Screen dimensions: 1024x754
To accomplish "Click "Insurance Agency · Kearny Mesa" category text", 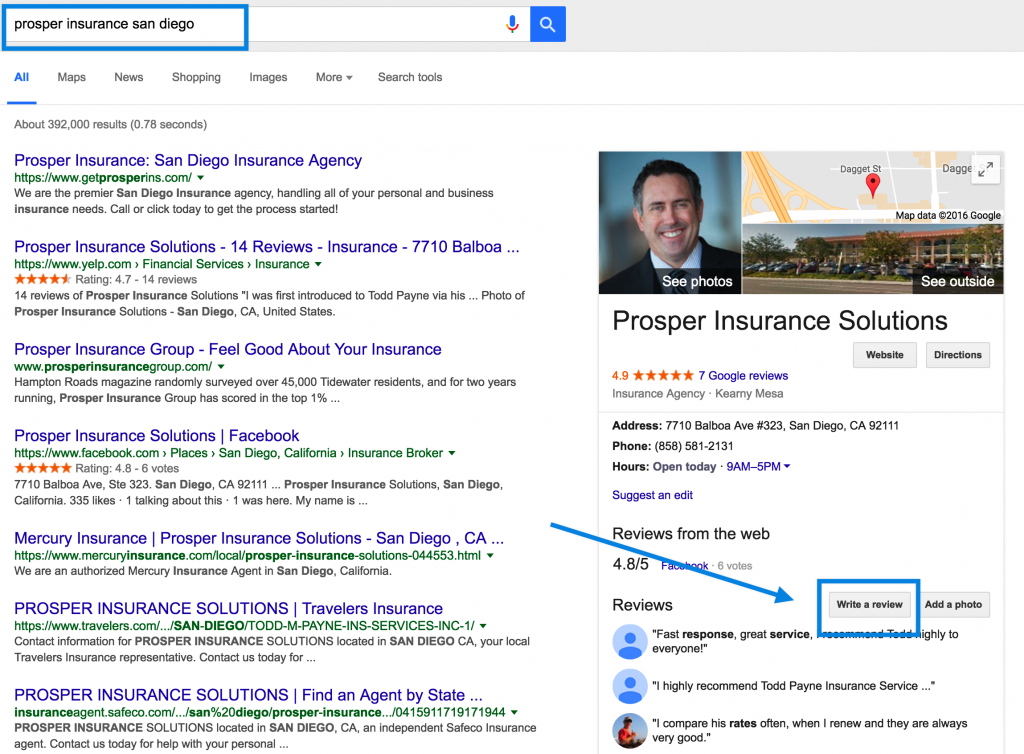I will pyautogui.click(x=697, y=394).
